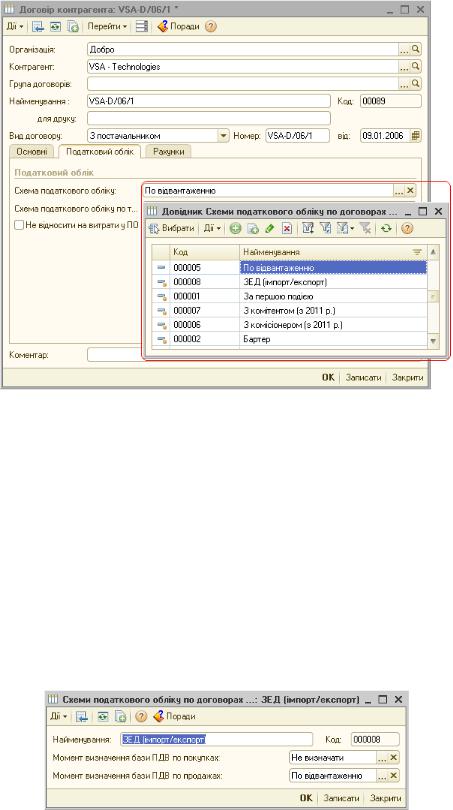Search Організація field with magnifier icon

pos(416,50)
